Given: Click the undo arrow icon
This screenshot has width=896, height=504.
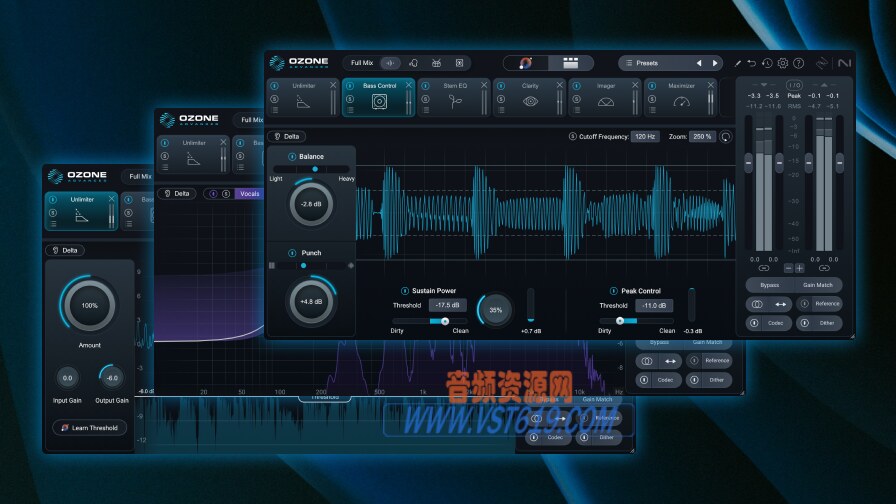Looking at the screenshot, I should click(x=752, y=63).
